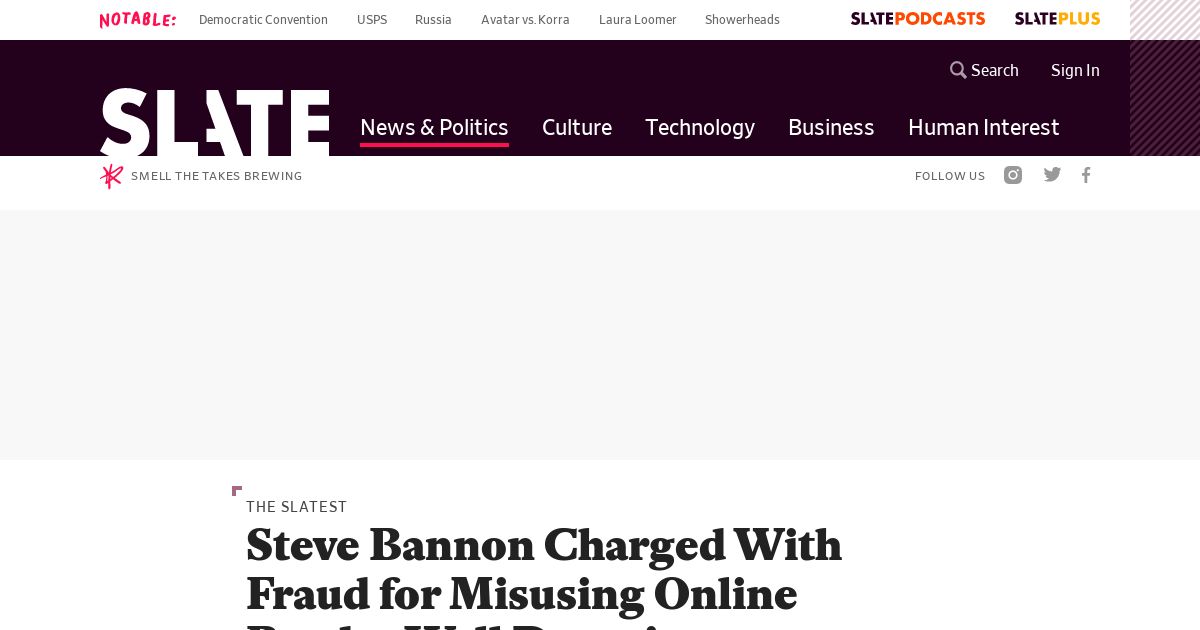Open the Democratic Convention topic
1200x630 pixels.
point(263,19)
